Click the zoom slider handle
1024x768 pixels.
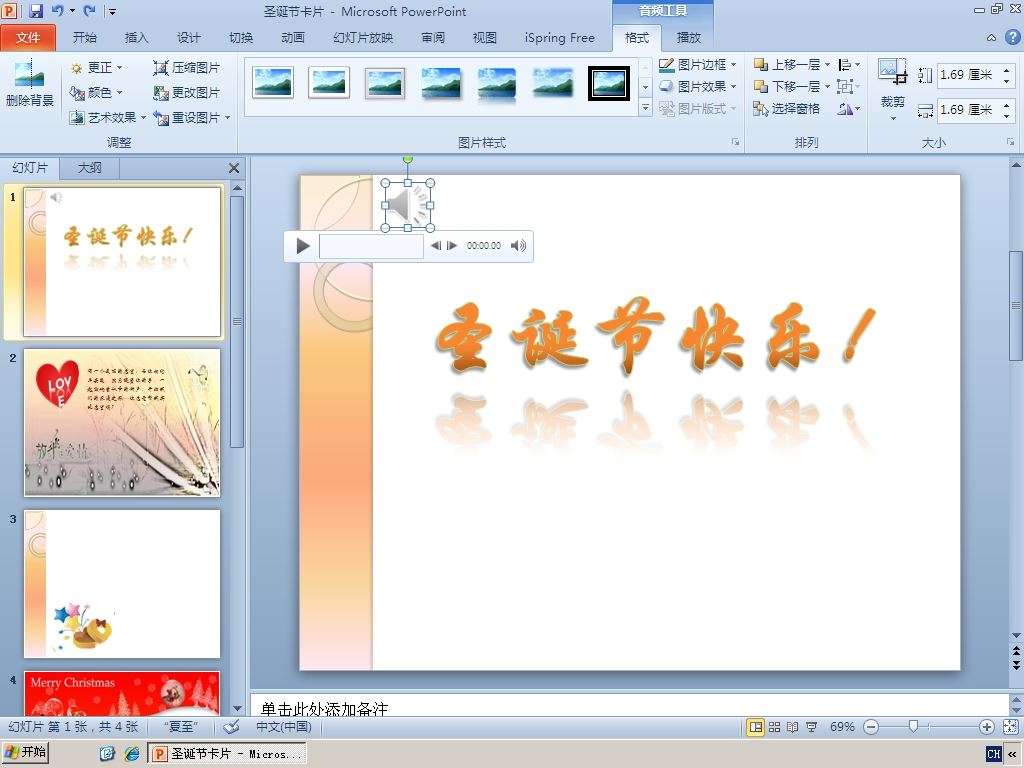coord(914,727)
